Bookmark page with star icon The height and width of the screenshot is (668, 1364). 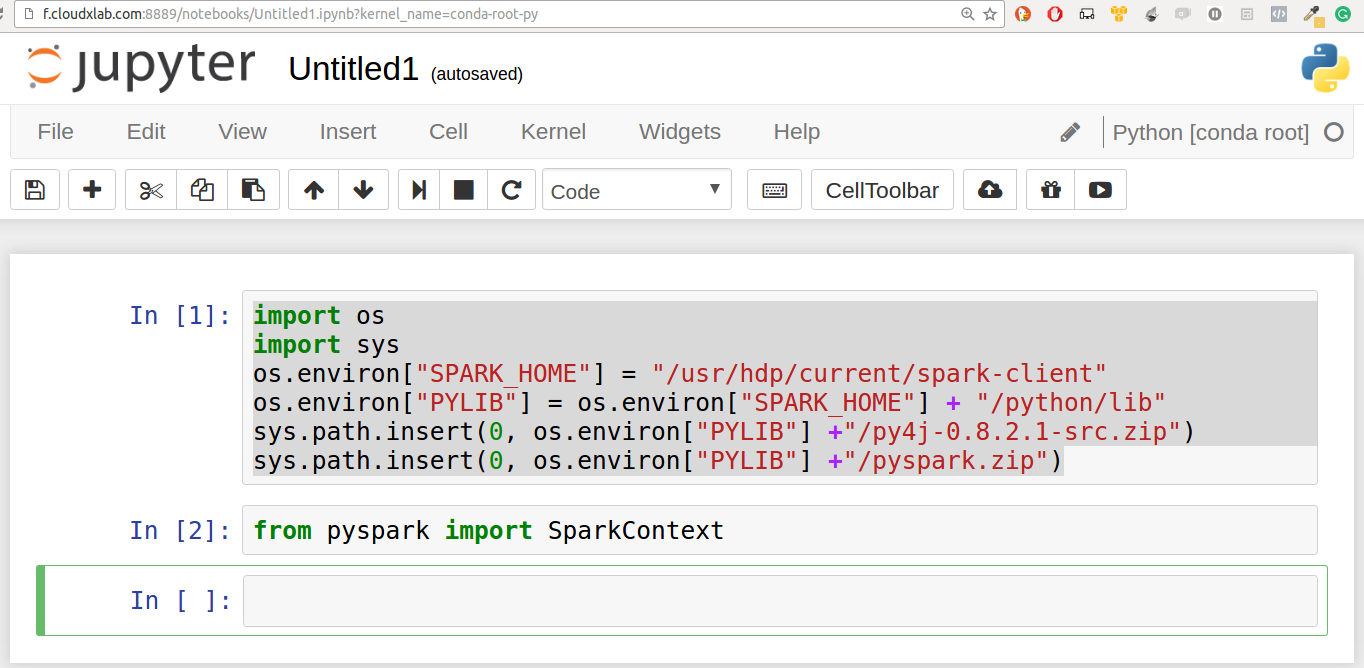(x=990, y=14)
